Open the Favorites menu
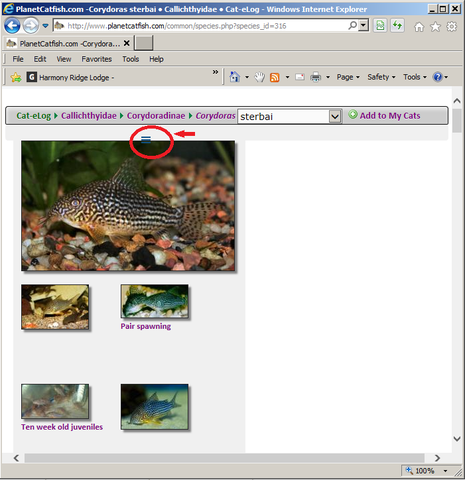 (x=97, y=59)
